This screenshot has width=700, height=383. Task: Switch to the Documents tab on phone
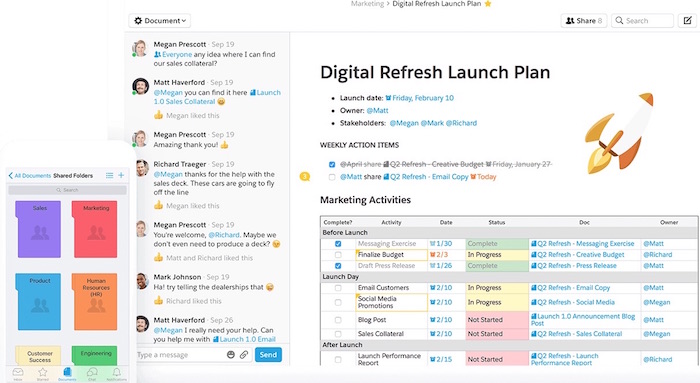[67, 374]
